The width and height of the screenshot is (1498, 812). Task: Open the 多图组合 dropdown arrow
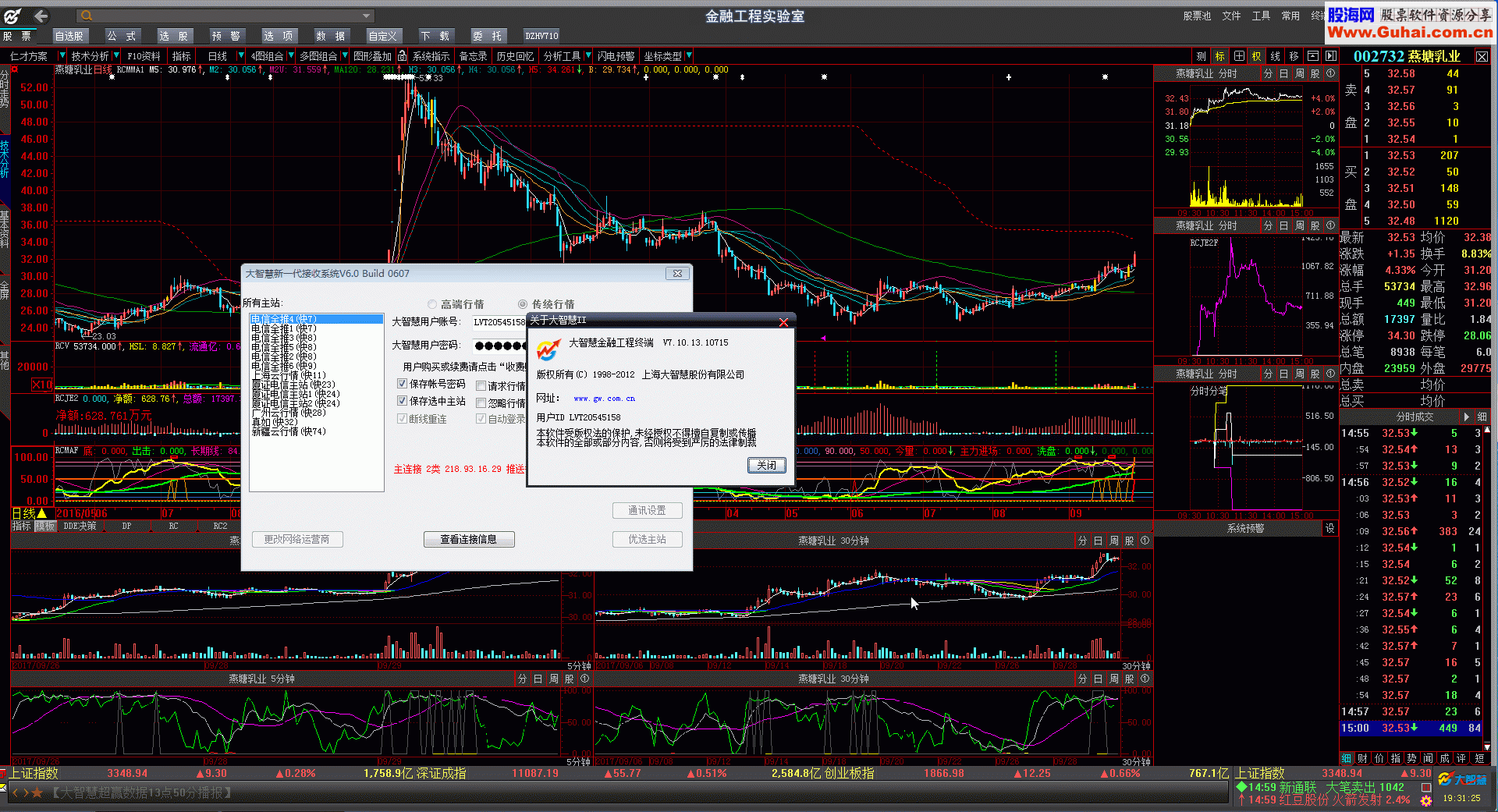(x=344, y=56)
